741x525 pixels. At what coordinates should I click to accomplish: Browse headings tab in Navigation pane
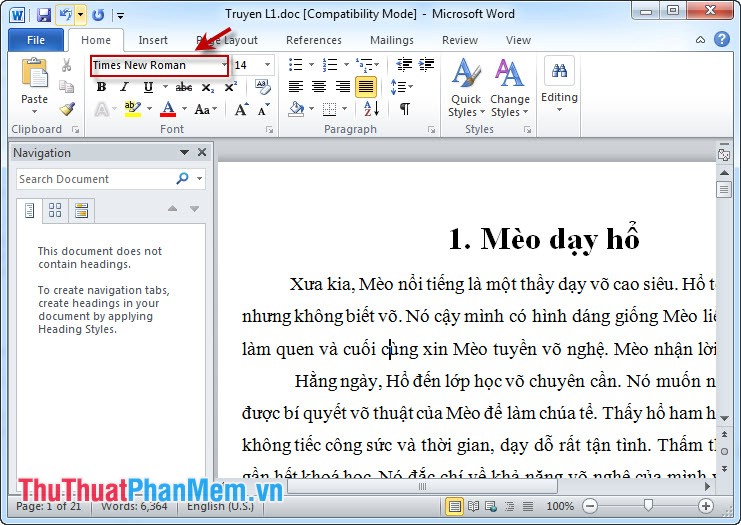point(29,210)
